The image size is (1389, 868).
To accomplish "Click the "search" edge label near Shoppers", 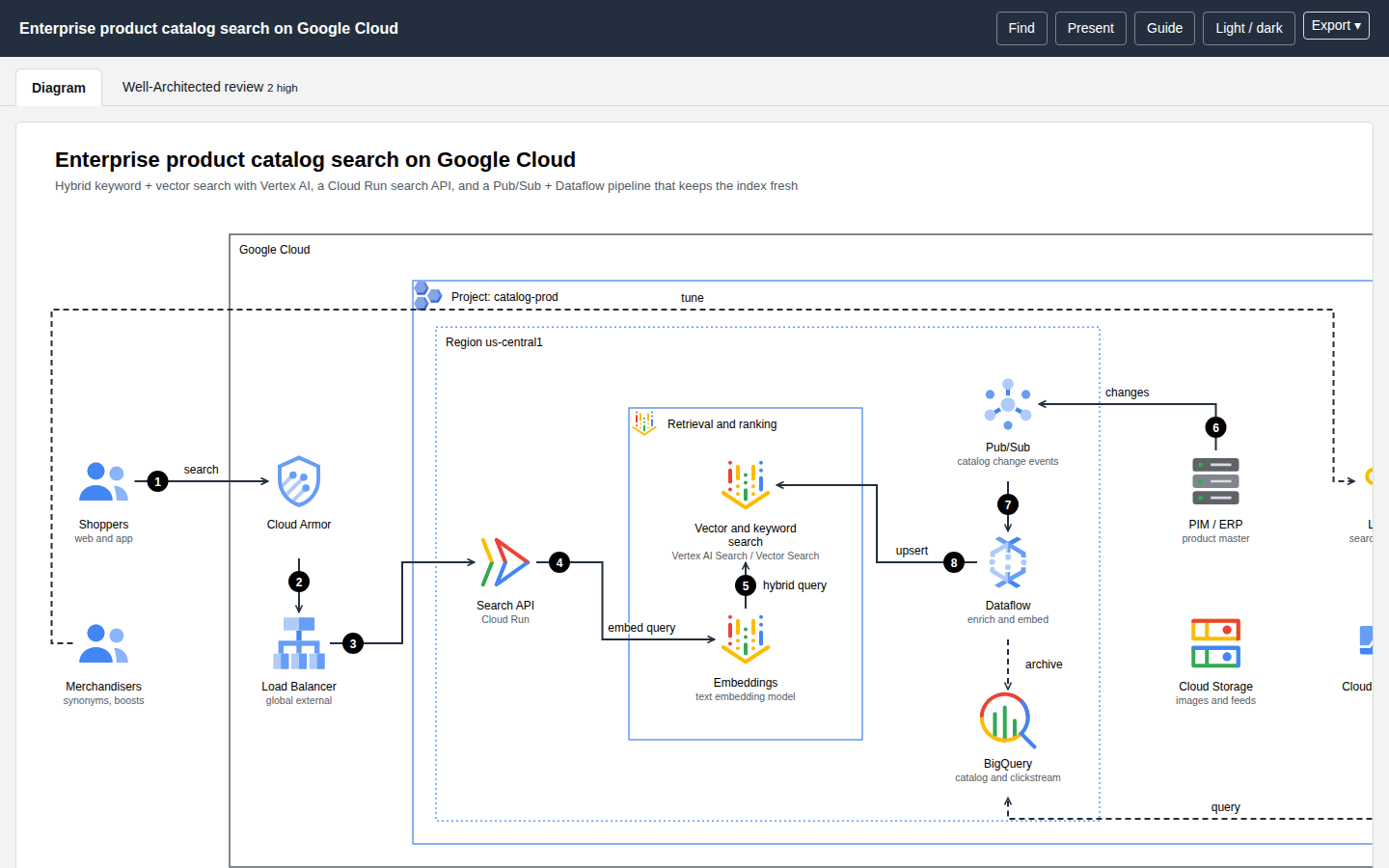I will [201, 470].
